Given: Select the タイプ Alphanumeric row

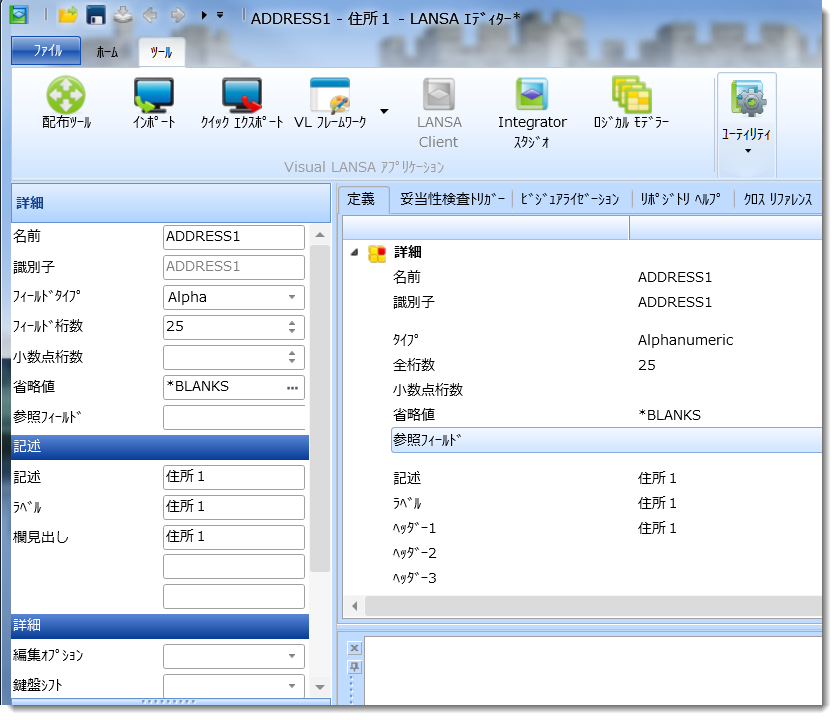Looking at the screenshot, I should point(607,340).
